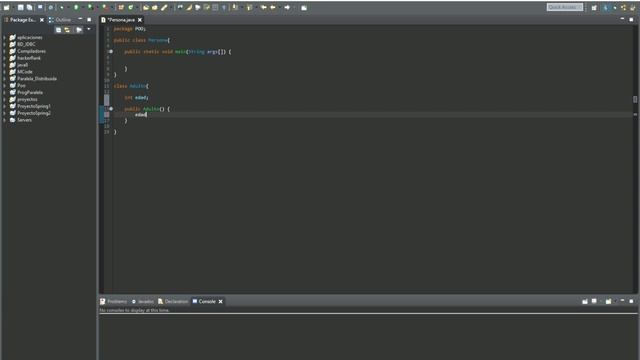Open the Declaration tab

[173, 302]
